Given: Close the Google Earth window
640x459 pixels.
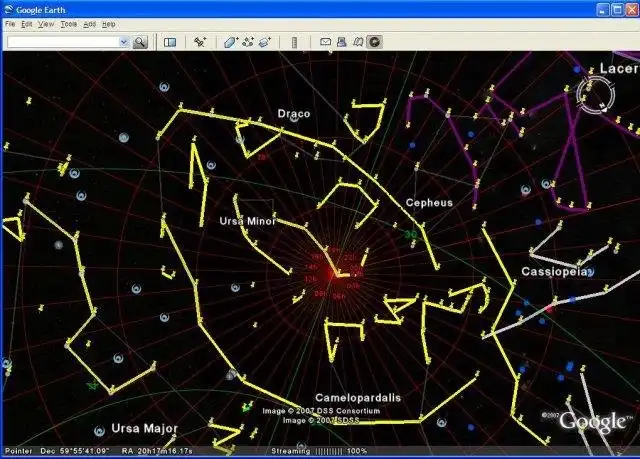Looking at the screenshot, I should 632,9.
